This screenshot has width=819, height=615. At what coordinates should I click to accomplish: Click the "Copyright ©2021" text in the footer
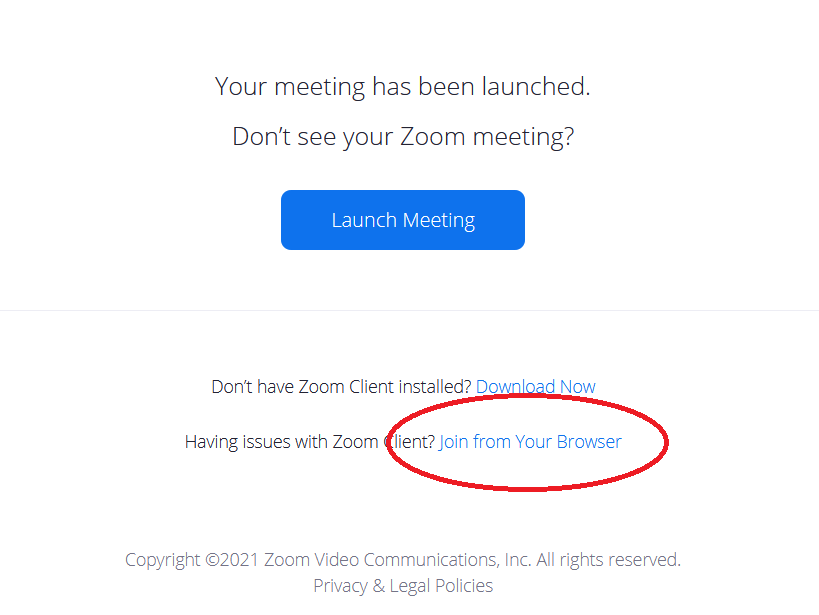(191, 560)
